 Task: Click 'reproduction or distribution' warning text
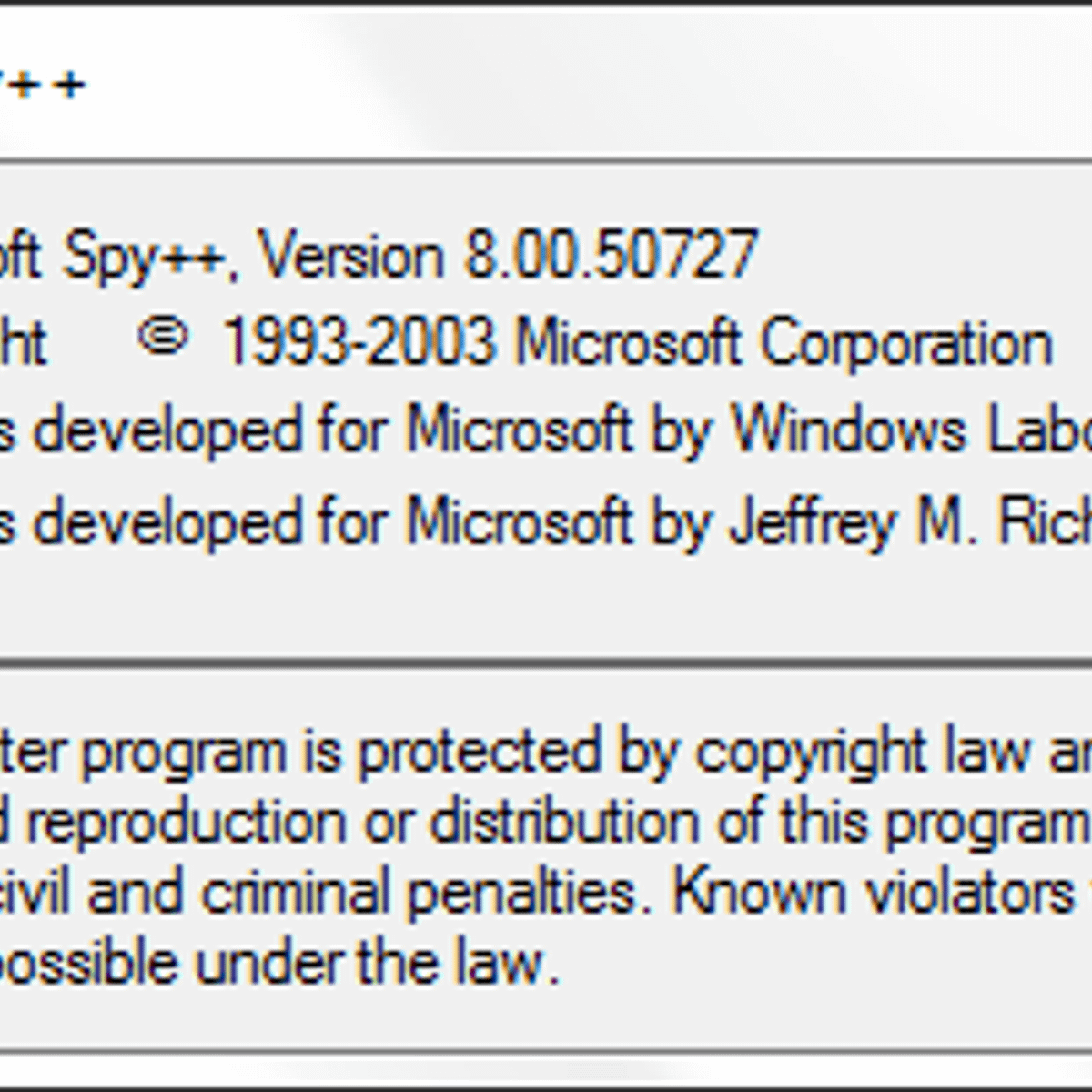pyautogui.click(x=362, y=822)
